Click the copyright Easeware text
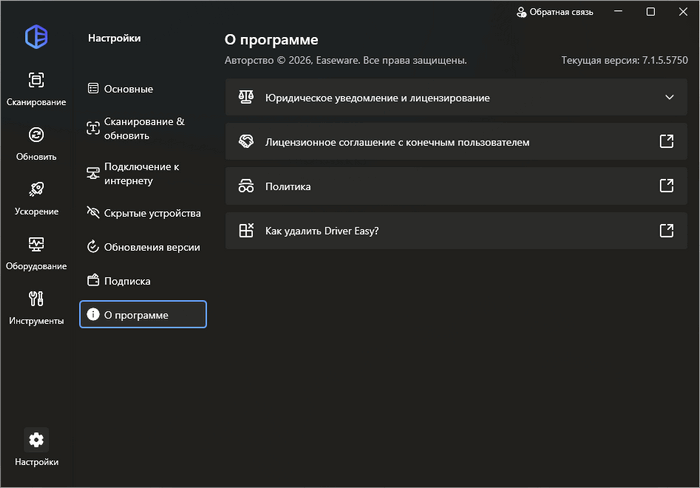 (x=346, y=60)
